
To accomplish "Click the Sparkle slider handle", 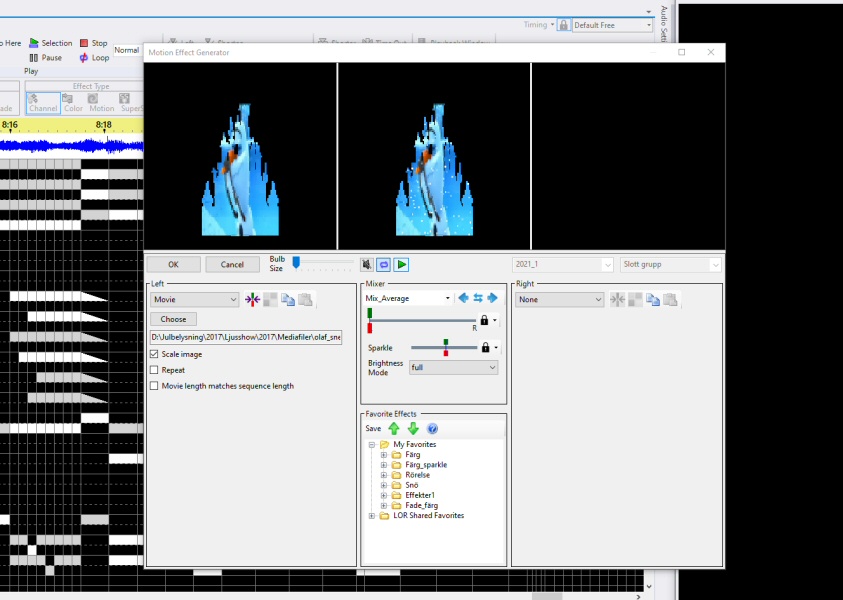I will pos(446,347).
